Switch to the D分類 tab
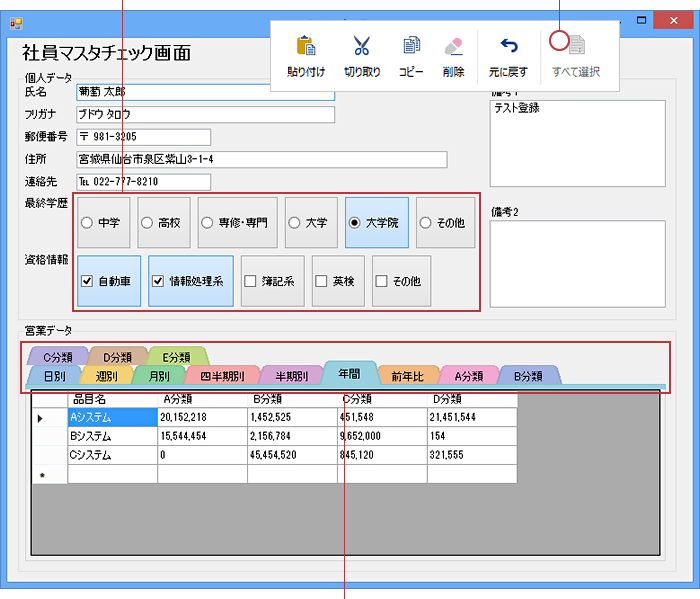 [118, 357]
